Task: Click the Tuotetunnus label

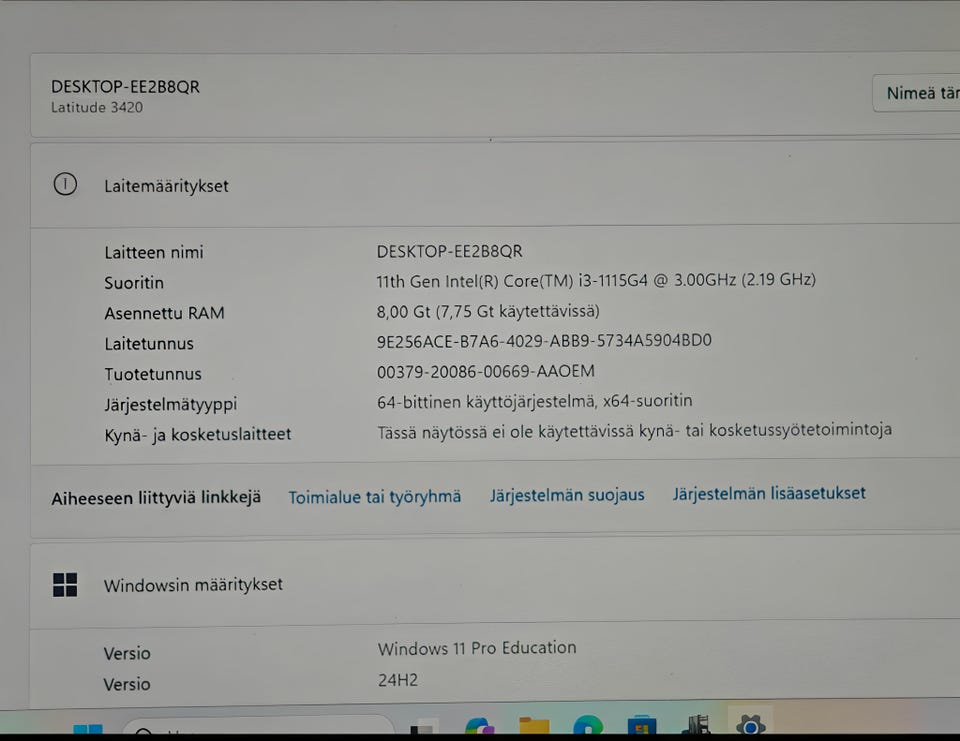Action: coord(153,374)
